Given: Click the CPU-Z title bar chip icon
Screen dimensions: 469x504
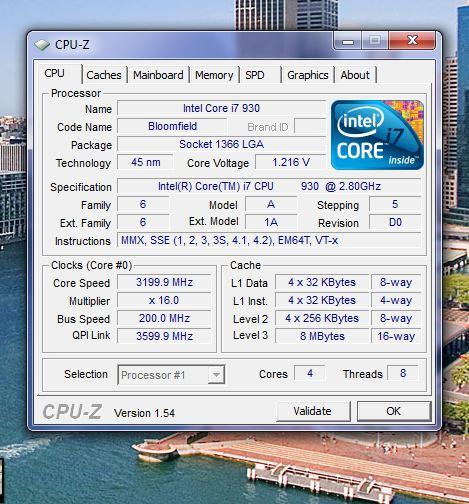Looking at the screenshot, I should 42,45.
